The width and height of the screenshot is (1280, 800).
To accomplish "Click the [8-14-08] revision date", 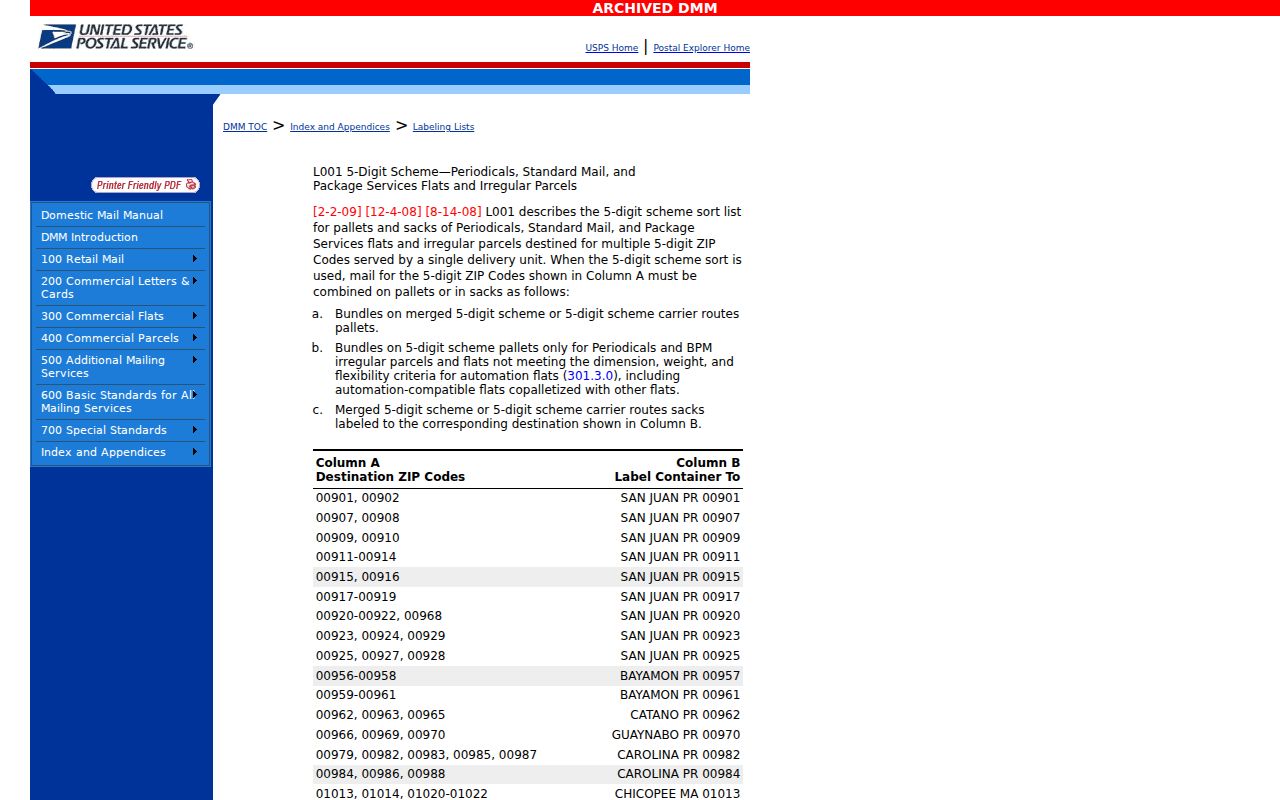I will coord(453,212).
